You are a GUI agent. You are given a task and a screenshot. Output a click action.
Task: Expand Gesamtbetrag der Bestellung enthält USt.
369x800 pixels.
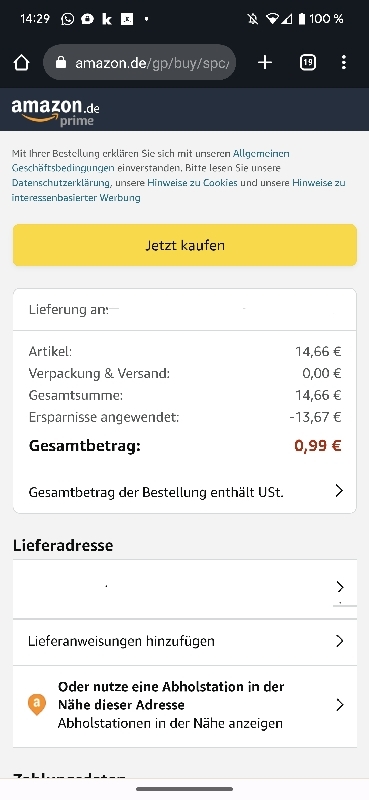click(185, 492)
